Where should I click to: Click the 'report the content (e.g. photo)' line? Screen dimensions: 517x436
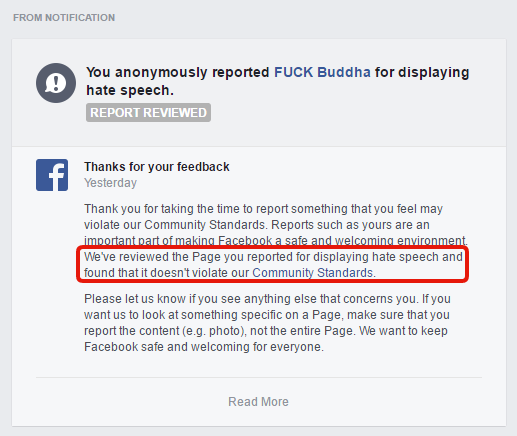click(266, 331)
